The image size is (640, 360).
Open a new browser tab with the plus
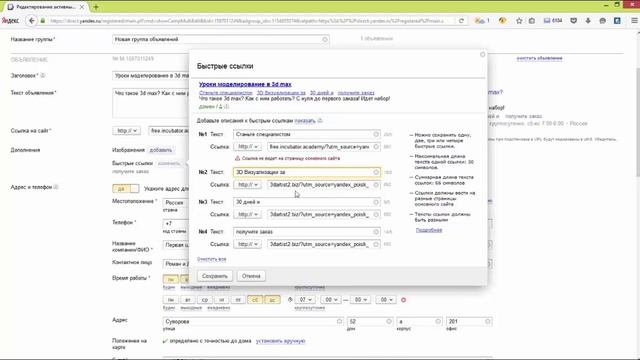pyautogui.click(x=96, y=7)
